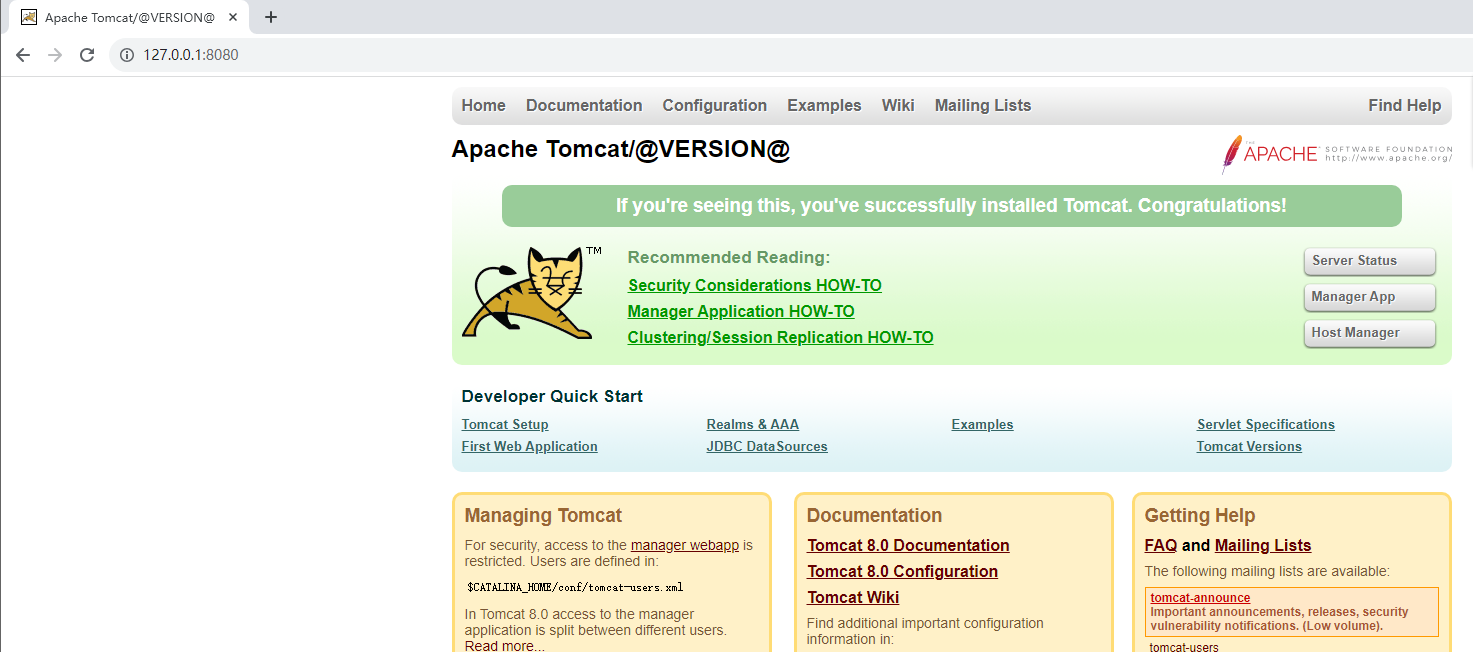Click the Getting Help heading
Screen dimensions: 1473x652
[x=1200, y=515]
